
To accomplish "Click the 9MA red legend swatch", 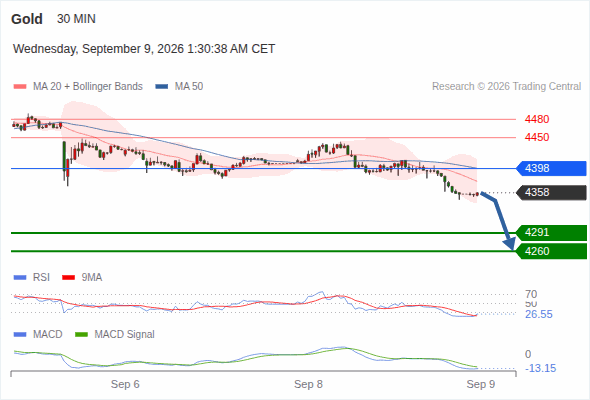I will (x=68, y=278).
